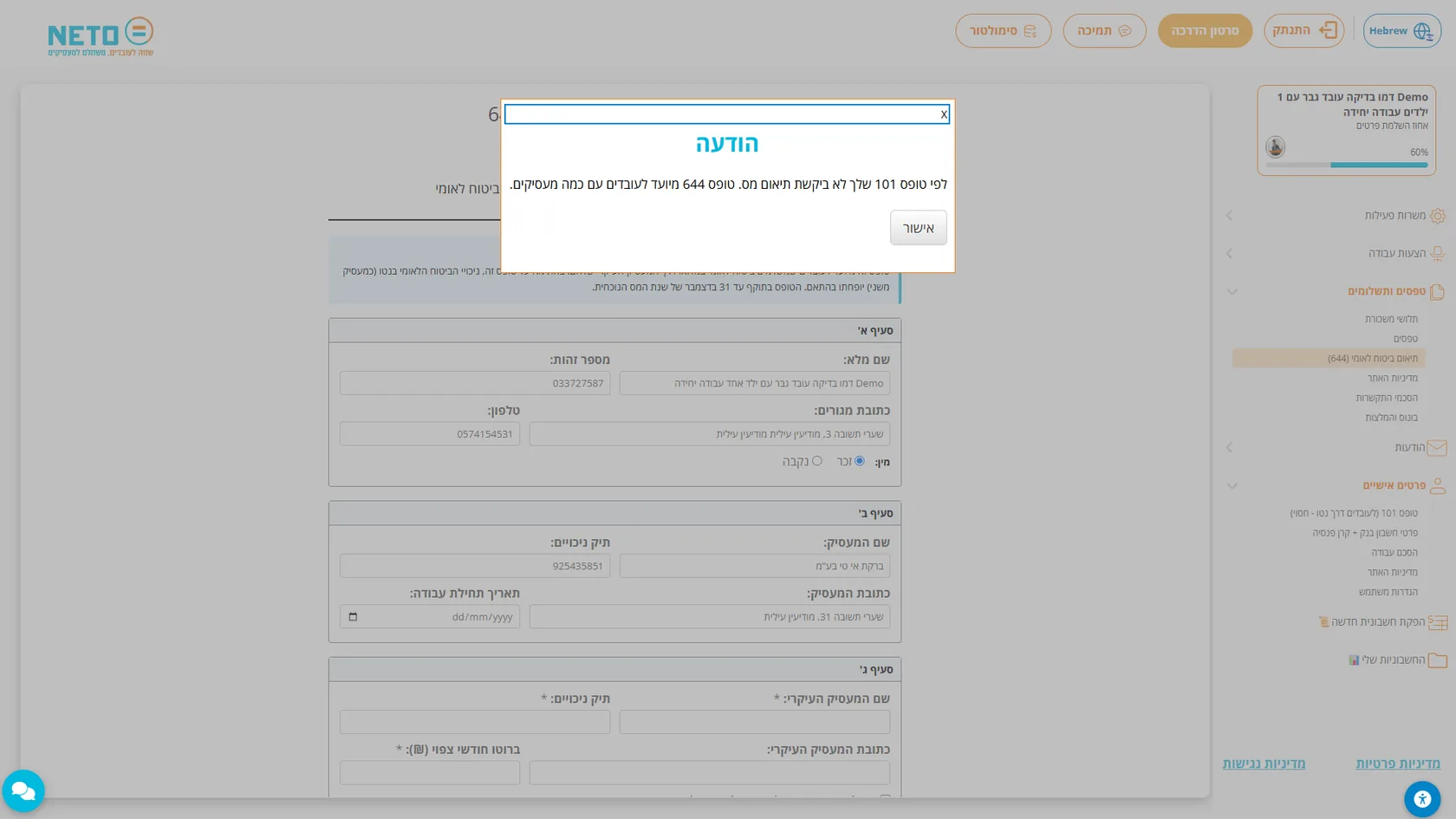Screen dimensions: 1456x819
Task: Click the logout door-arrow icon
Action: coord(1328,30)
